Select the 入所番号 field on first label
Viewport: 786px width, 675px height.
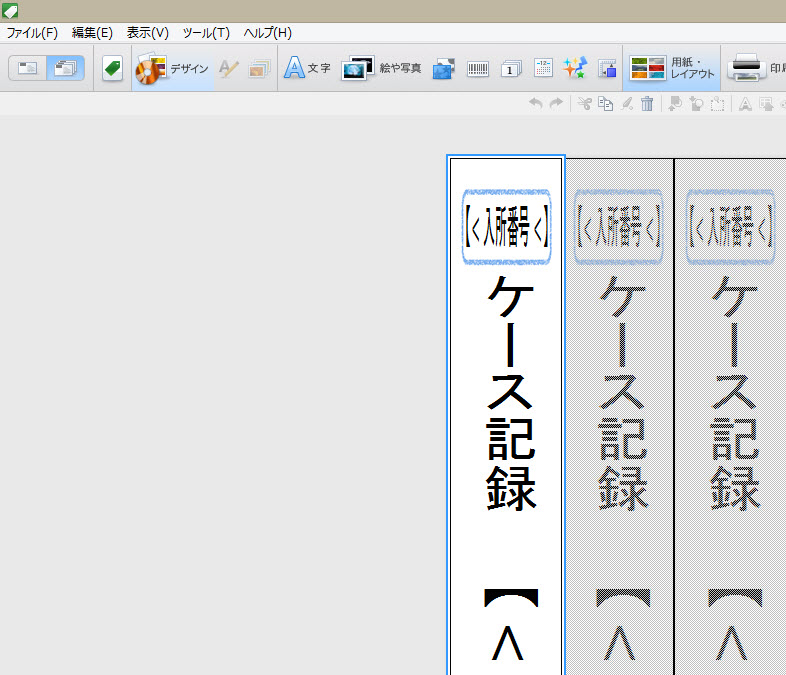point(506,227)
